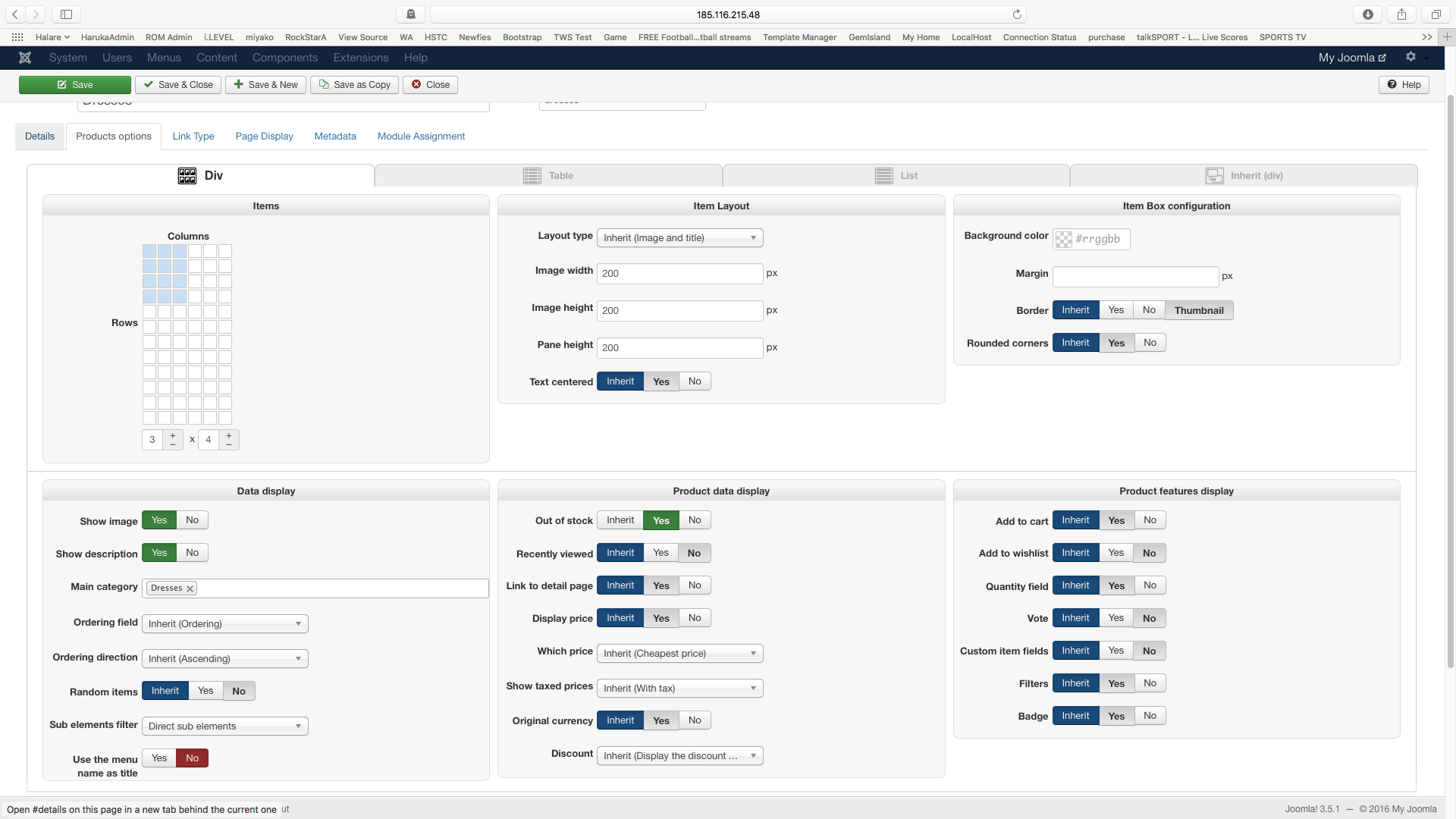Click the Save as Copy button

coord(355,85)
